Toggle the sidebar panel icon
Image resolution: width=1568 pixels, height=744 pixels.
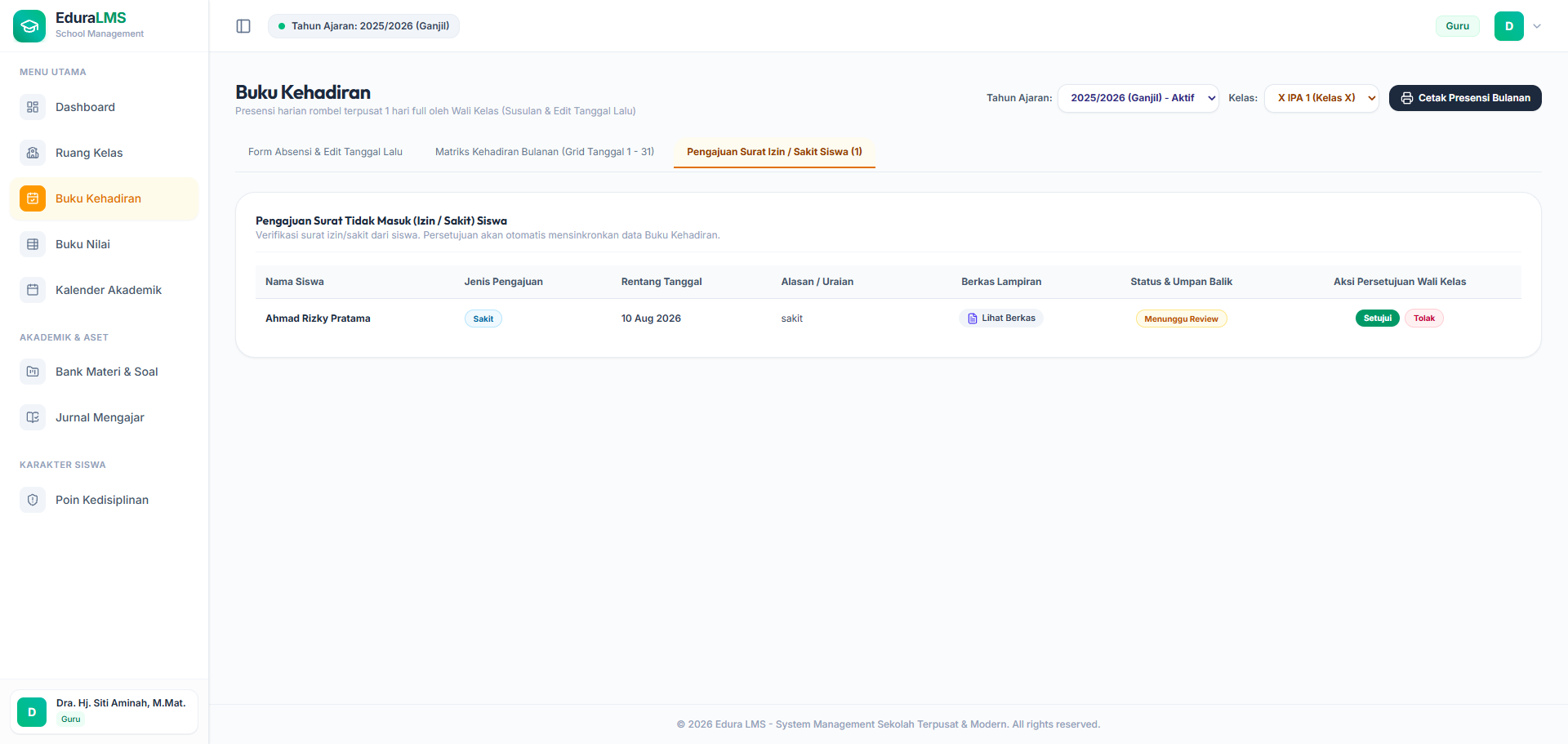pyautogui.click(x=243, y=26)
